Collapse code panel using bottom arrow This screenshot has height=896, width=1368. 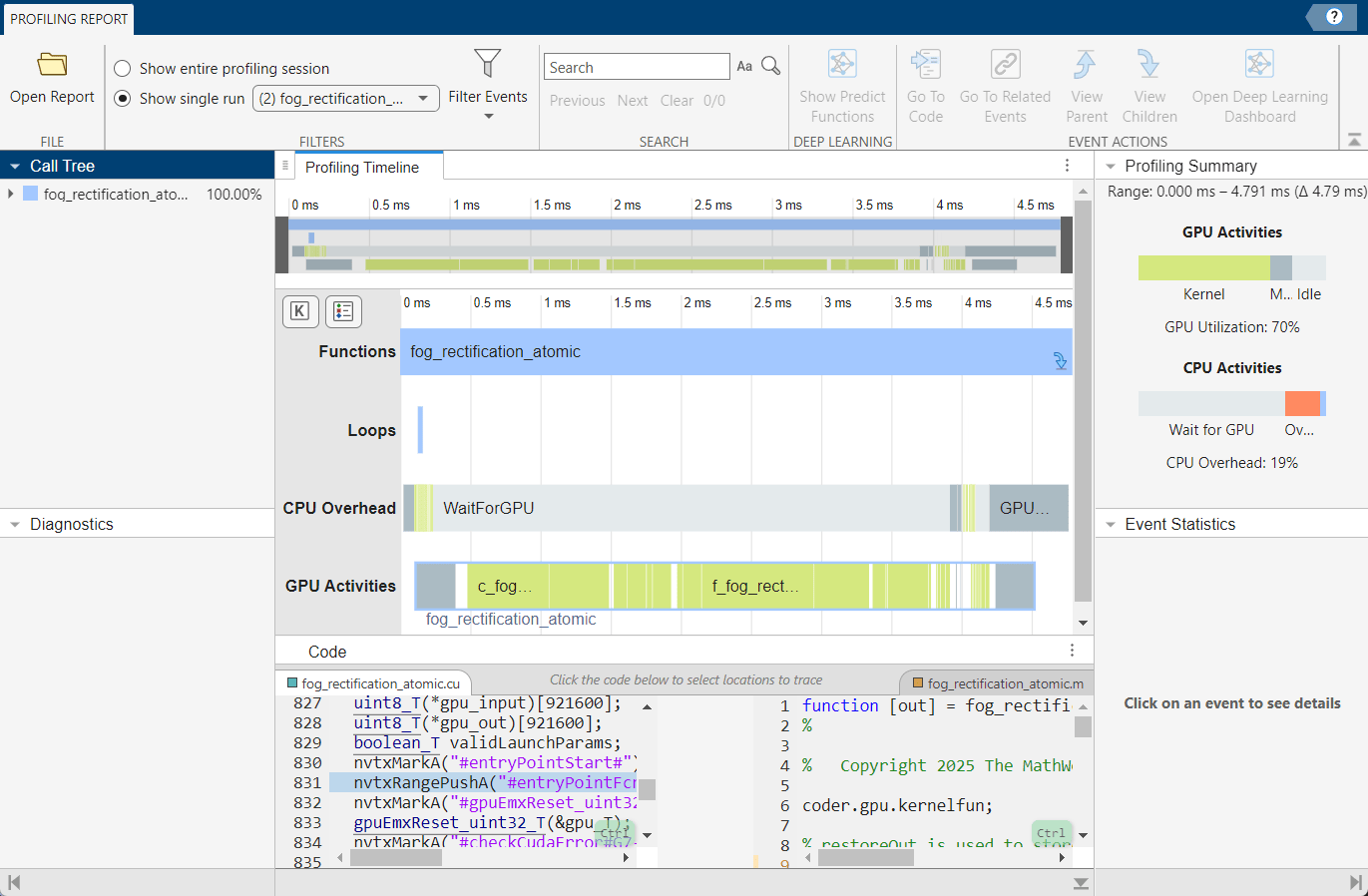click(x=1081, y=883)
